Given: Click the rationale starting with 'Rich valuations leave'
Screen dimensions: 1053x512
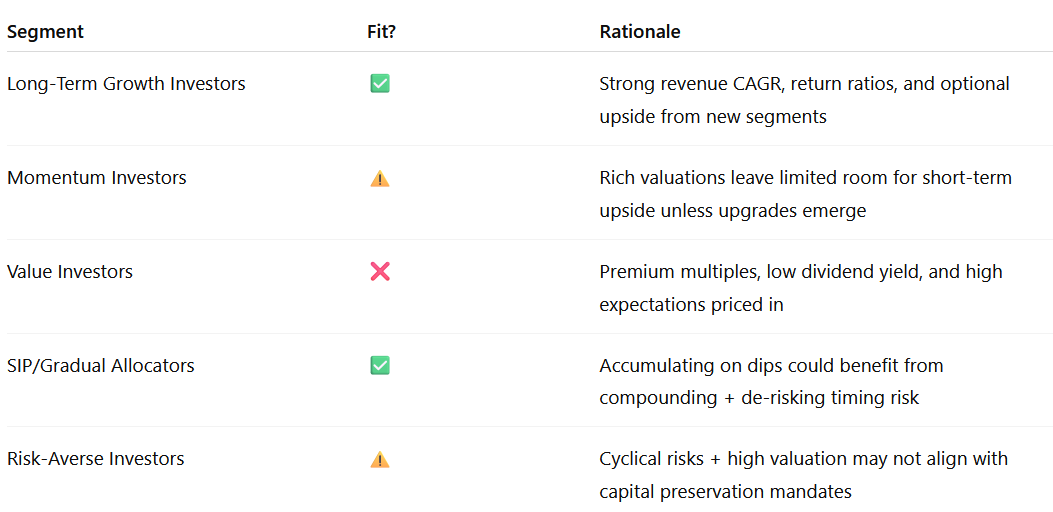Looking at the screenshot, I should (x=805, y=178).
